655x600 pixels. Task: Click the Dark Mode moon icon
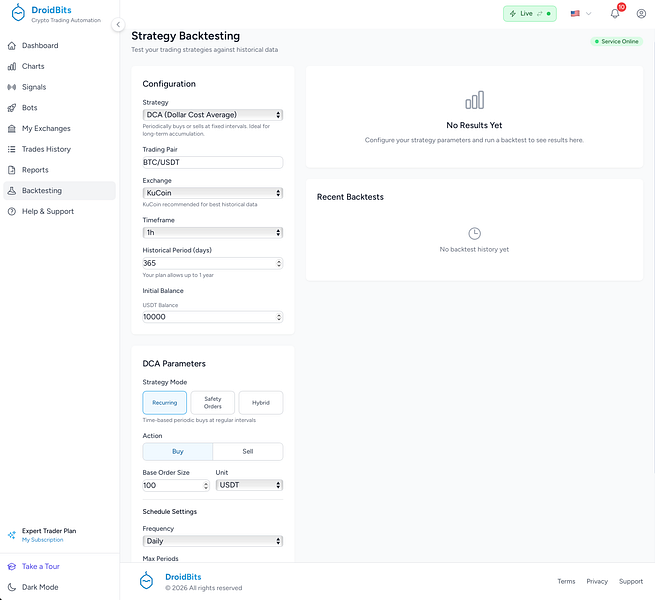point(12,587)
